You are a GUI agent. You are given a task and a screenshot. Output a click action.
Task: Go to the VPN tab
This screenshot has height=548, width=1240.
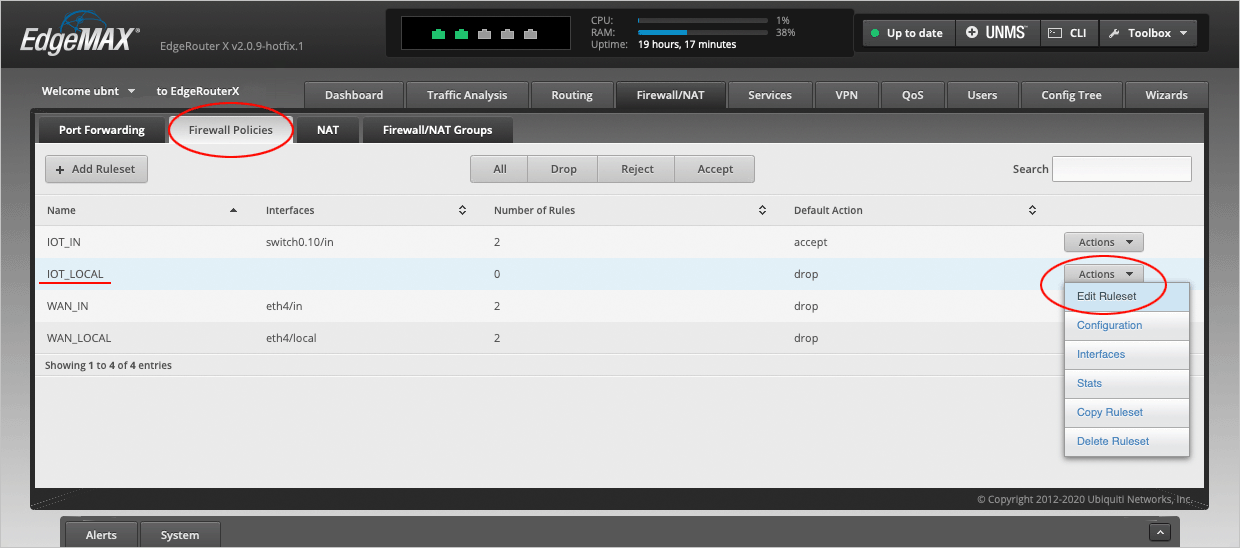[x=846, y=95]
